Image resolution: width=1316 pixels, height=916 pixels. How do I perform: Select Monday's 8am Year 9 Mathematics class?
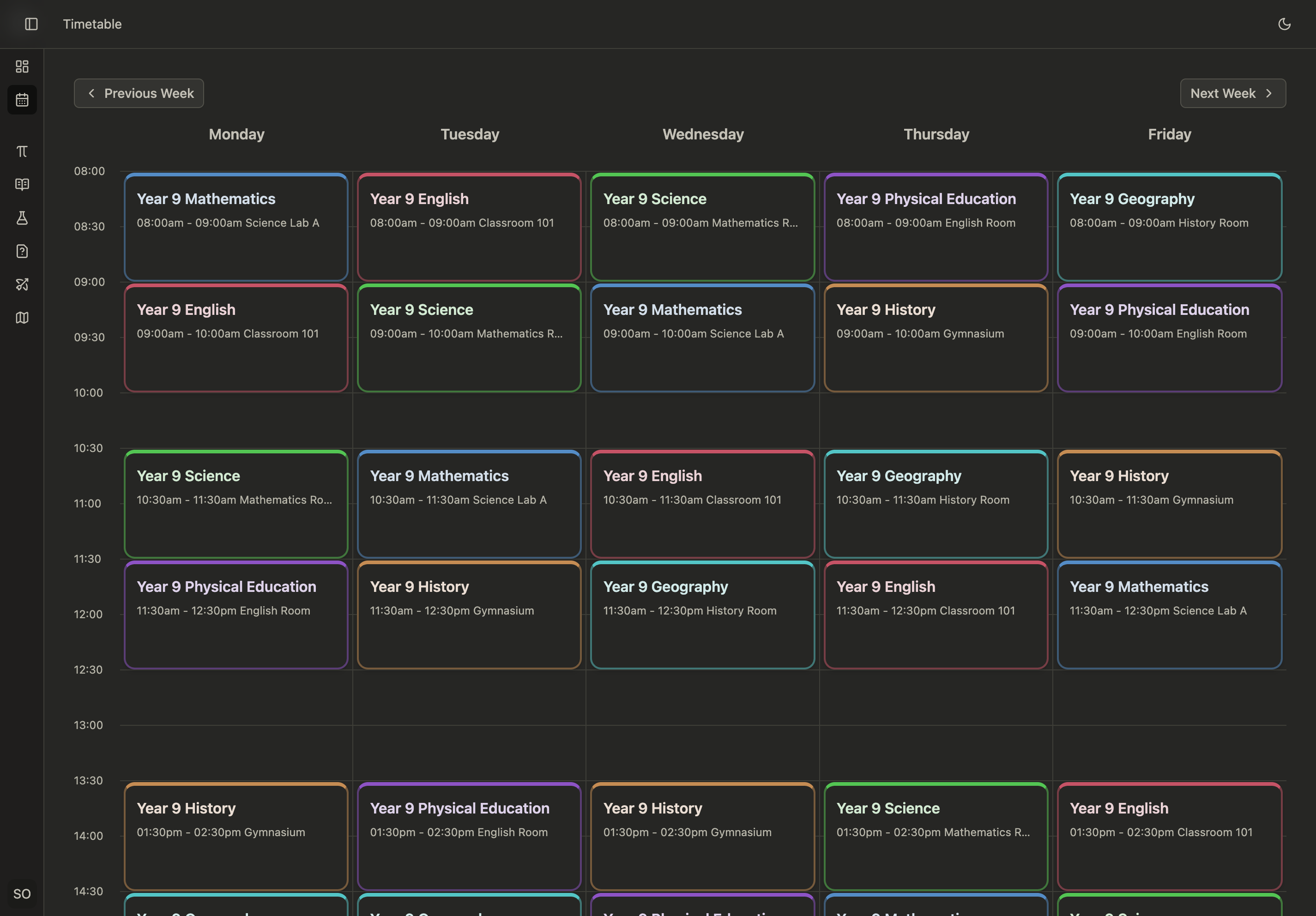(235, 227)
